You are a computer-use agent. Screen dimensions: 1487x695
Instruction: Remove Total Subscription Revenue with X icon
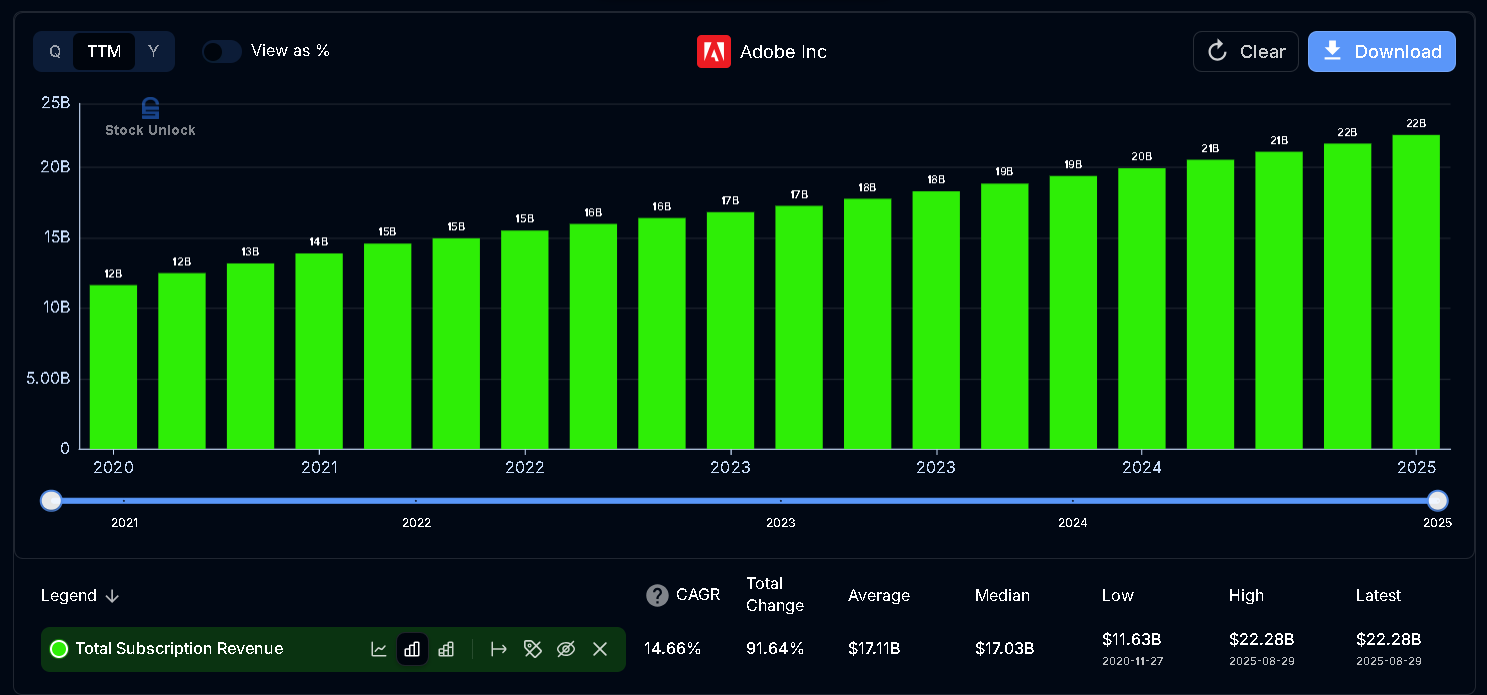(600, 649)
